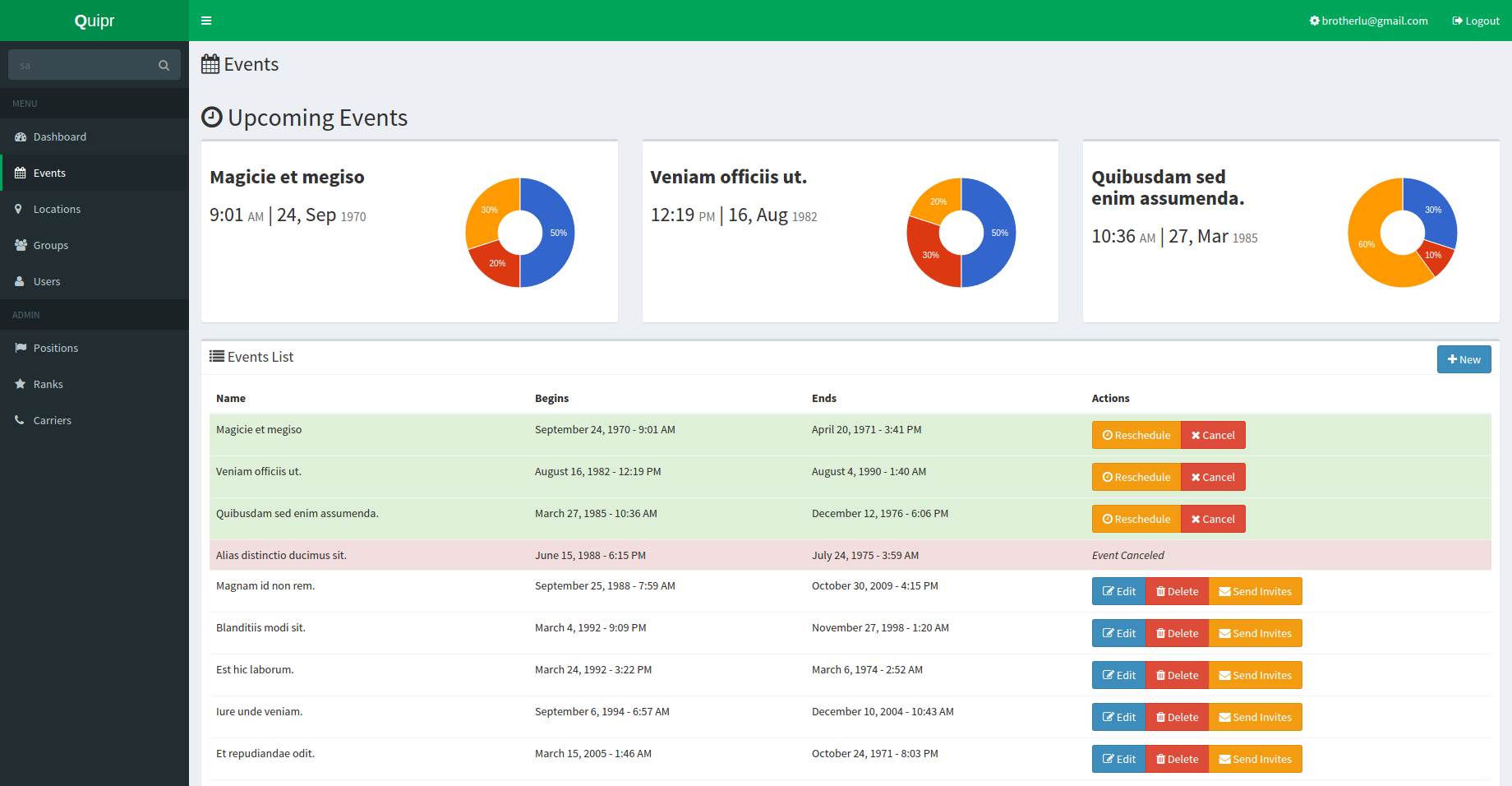Cancel the Veniam officiis ut. event
This screenshot has width=1512, height=786.
[1213, 477]
